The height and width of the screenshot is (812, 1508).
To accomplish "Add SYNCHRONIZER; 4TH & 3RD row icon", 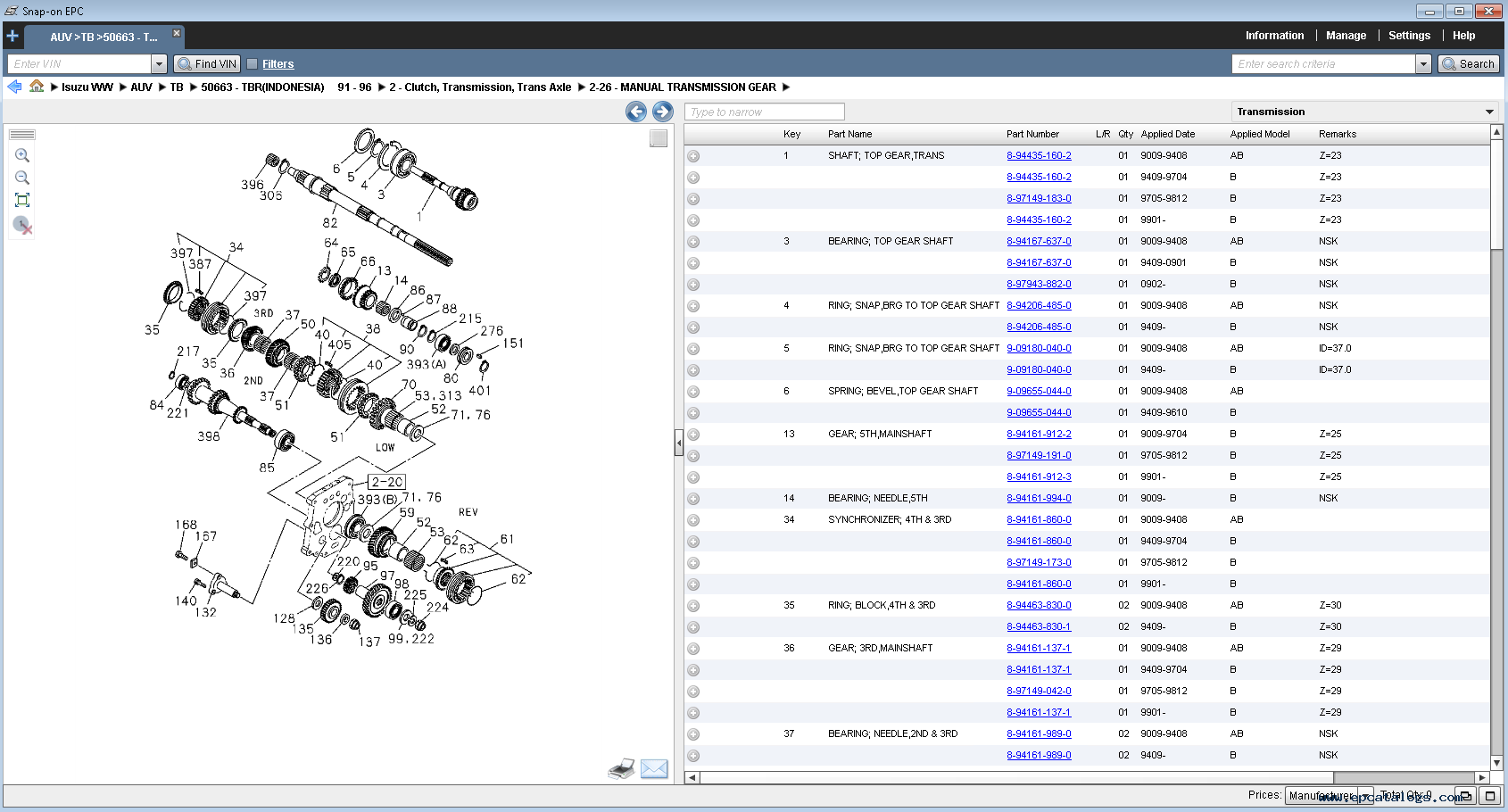I will [693, 520].
